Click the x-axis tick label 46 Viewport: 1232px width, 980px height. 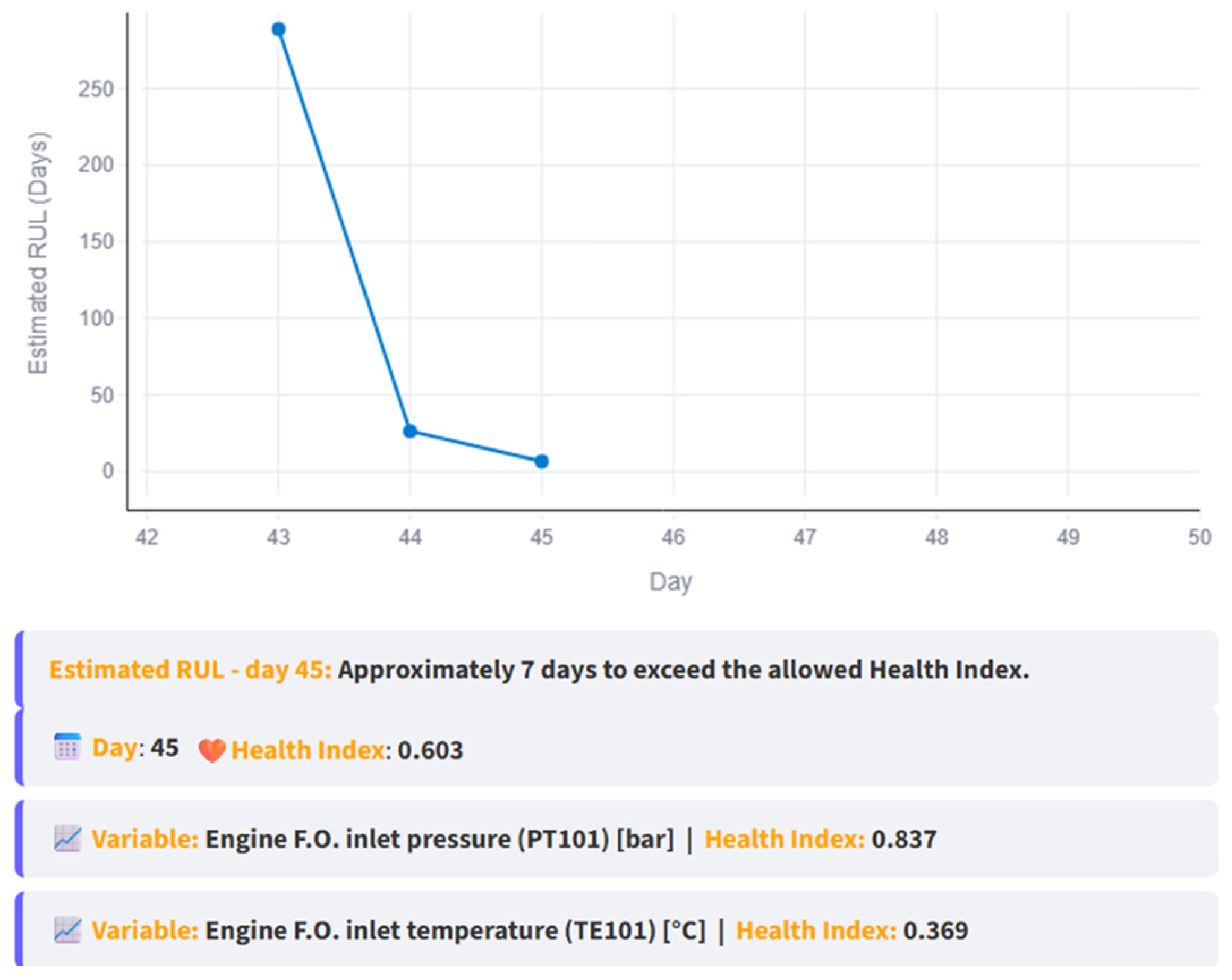click(x=673, y=537)
